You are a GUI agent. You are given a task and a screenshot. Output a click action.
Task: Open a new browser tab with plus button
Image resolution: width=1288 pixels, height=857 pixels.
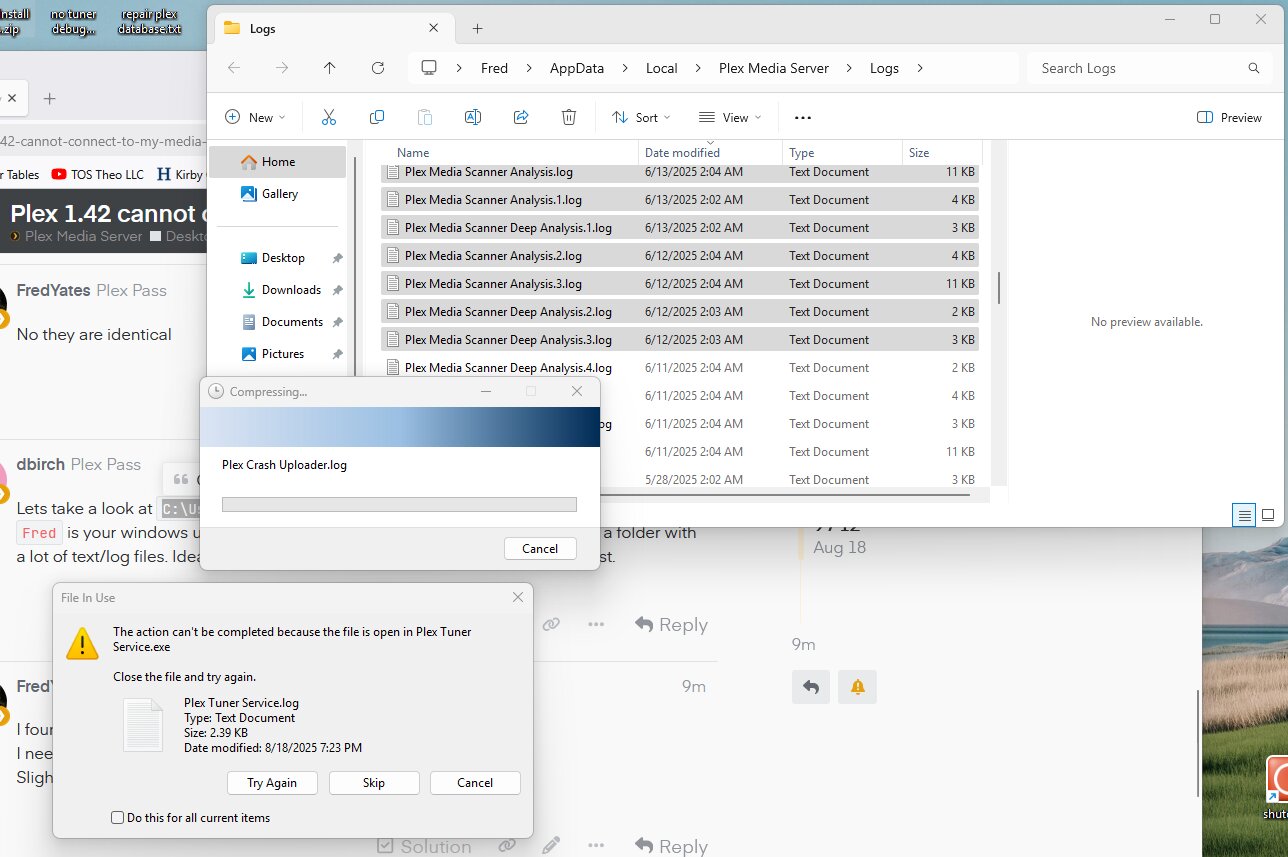(x=49, y=99)
